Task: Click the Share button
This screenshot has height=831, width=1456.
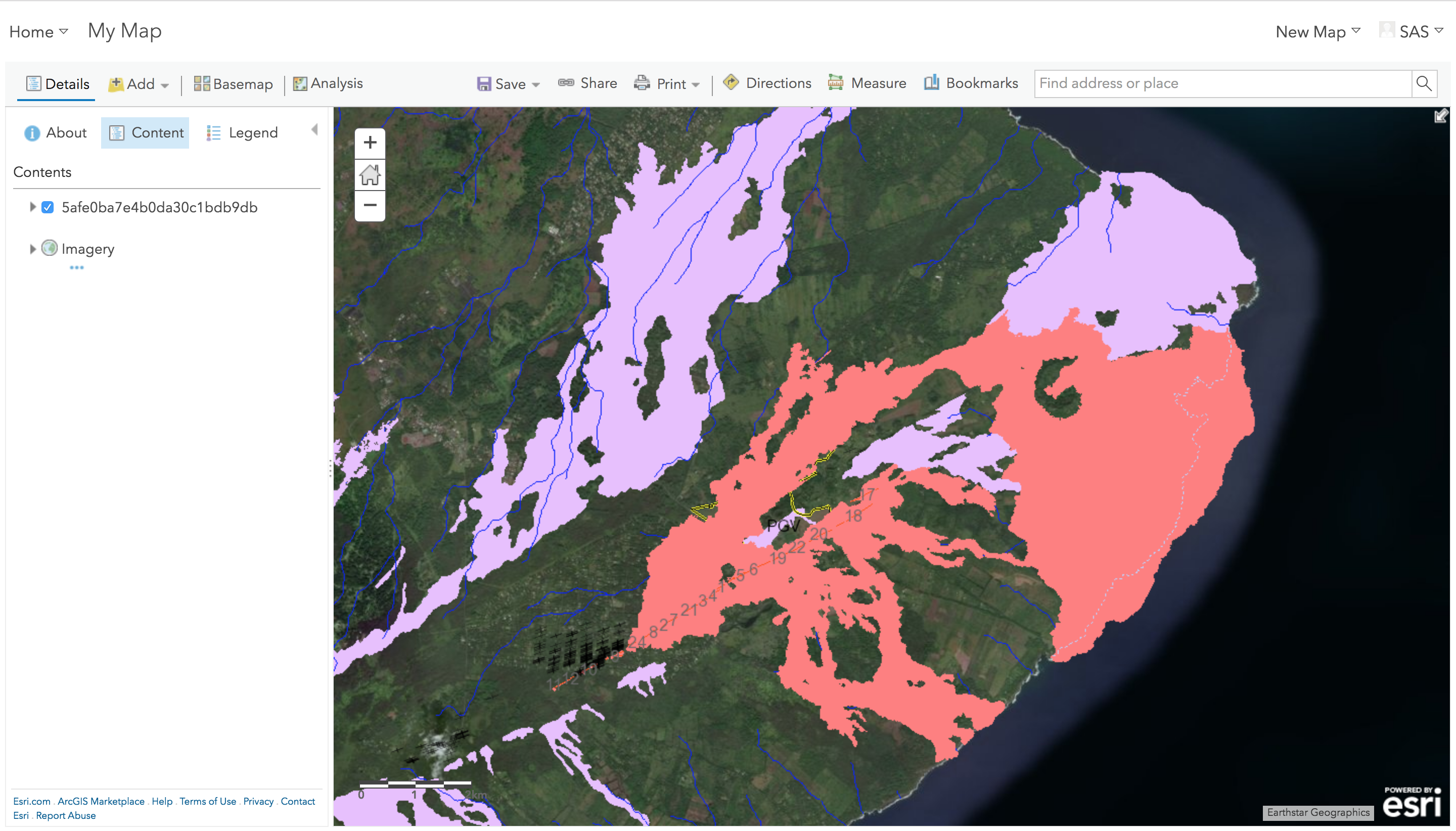Action: 588,83
